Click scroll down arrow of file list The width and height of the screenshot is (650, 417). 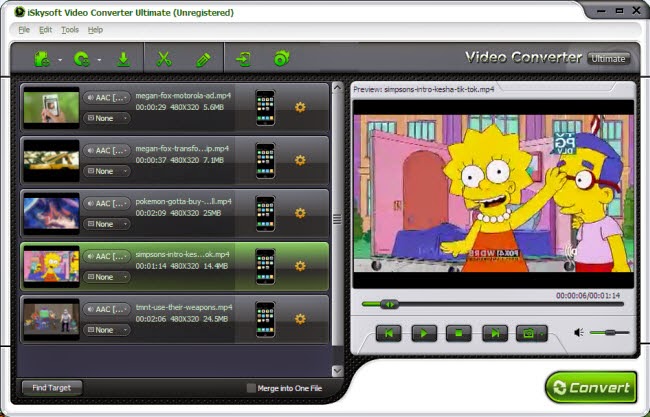coord(337,370)
